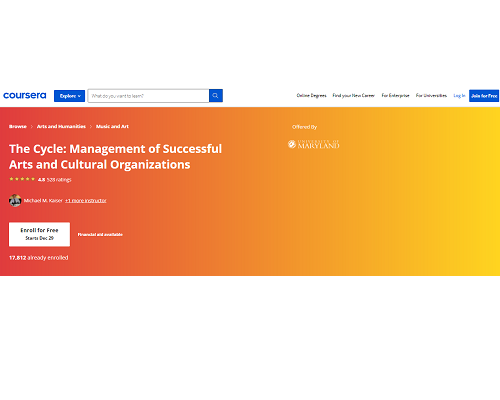Open Online Degrees in the navigation

[x=311, y=96]
